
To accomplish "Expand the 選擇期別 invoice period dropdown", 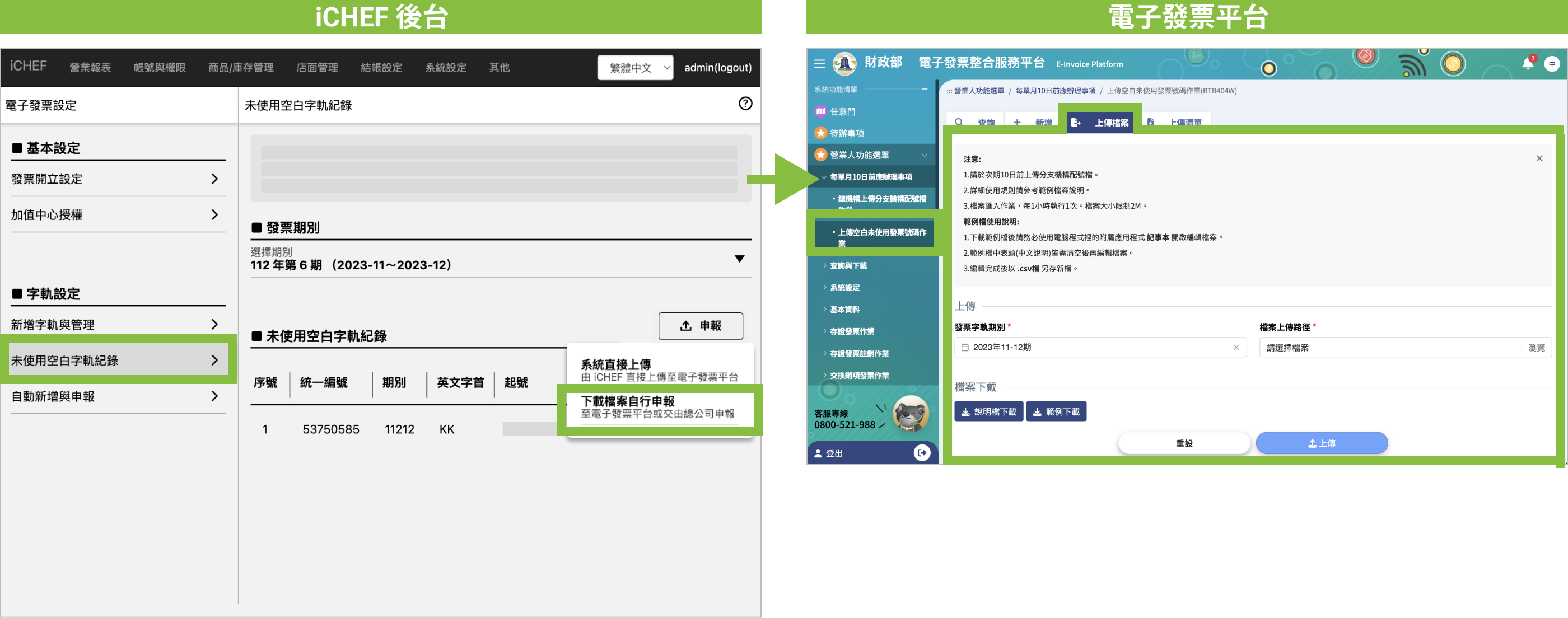I will point(739,259).
